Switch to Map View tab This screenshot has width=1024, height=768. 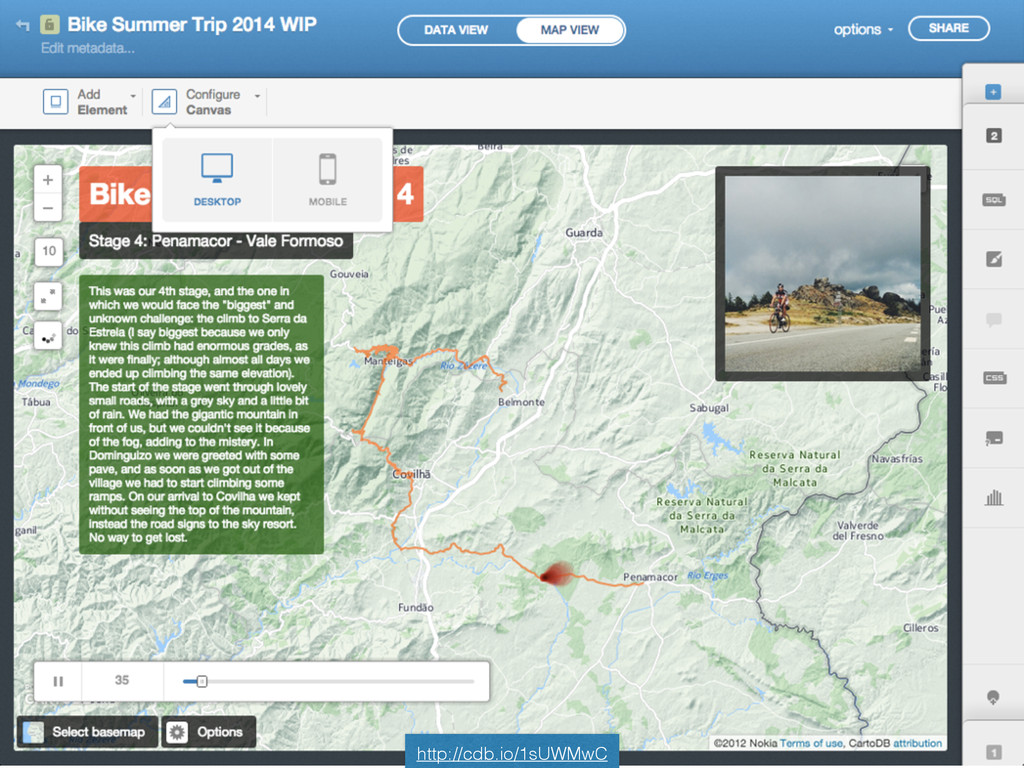click(x=569, y=30)
